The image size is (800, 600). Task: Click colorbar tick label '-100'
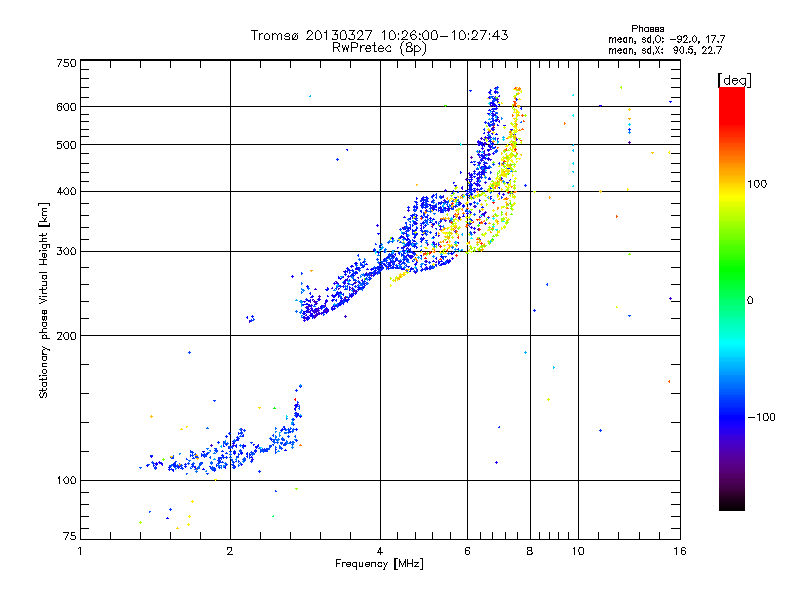coord(762,417)
